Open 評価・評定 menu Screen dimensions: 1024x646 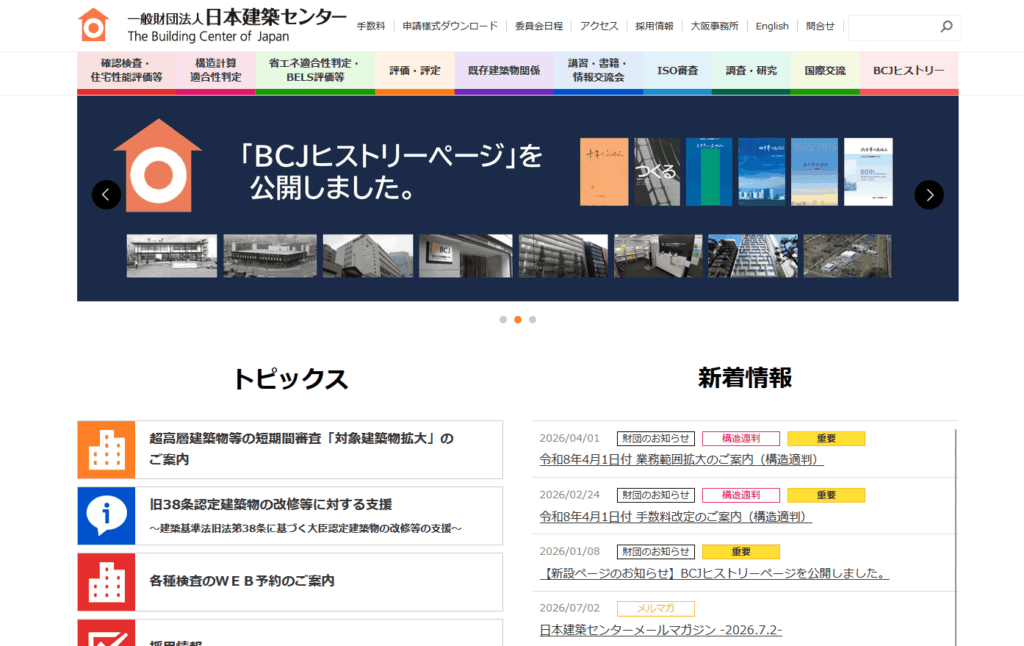click(x=415, y=71)
